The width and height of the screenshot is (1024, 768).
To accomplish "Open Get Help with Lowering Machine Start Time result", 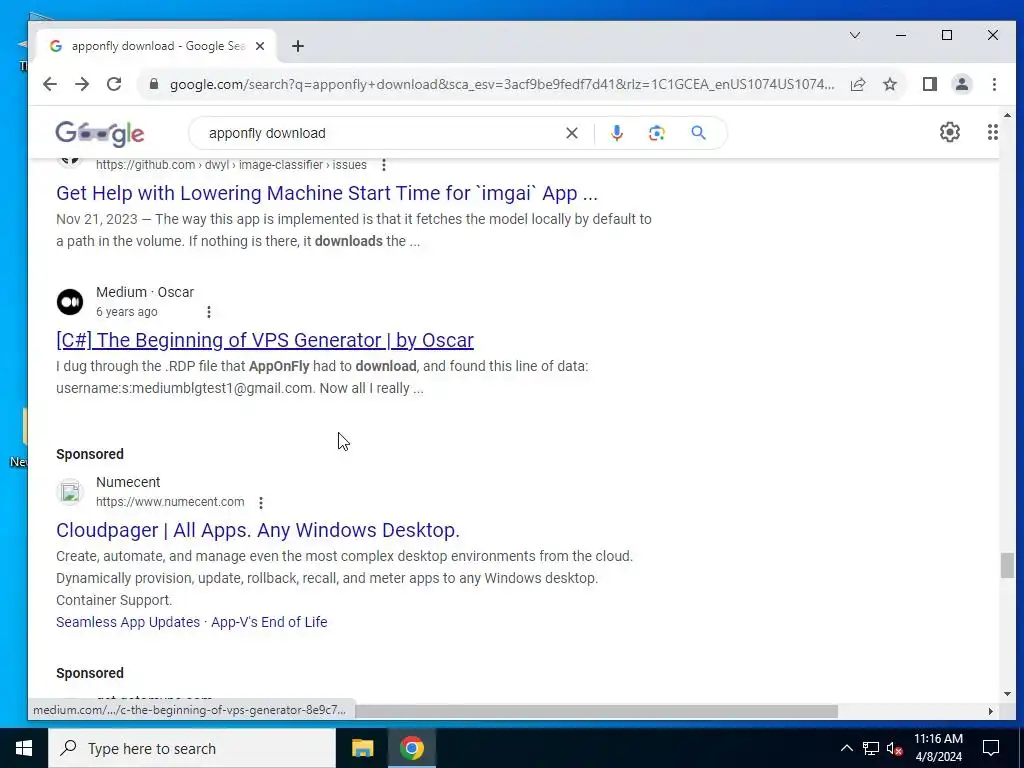I will [327, 193].
